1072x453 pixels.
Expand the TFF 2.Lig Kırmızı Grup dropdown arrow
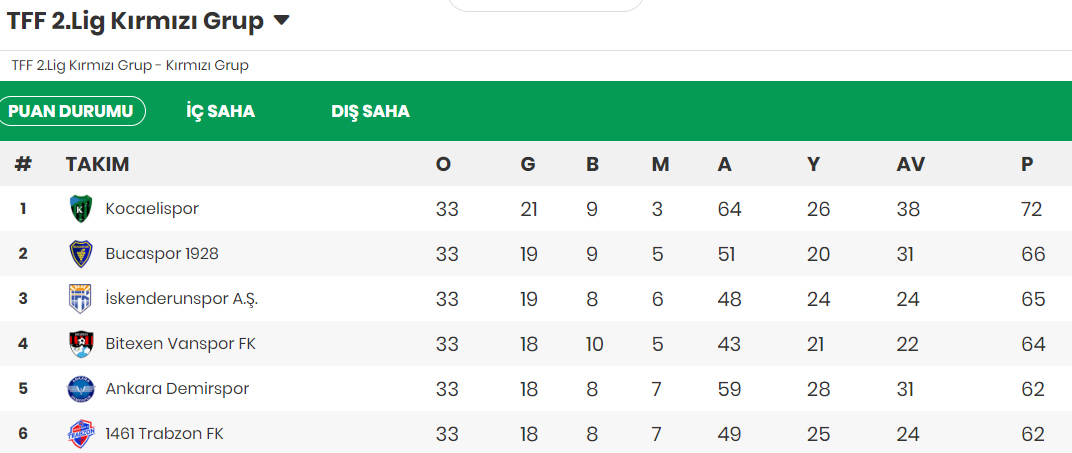point(281,20)
